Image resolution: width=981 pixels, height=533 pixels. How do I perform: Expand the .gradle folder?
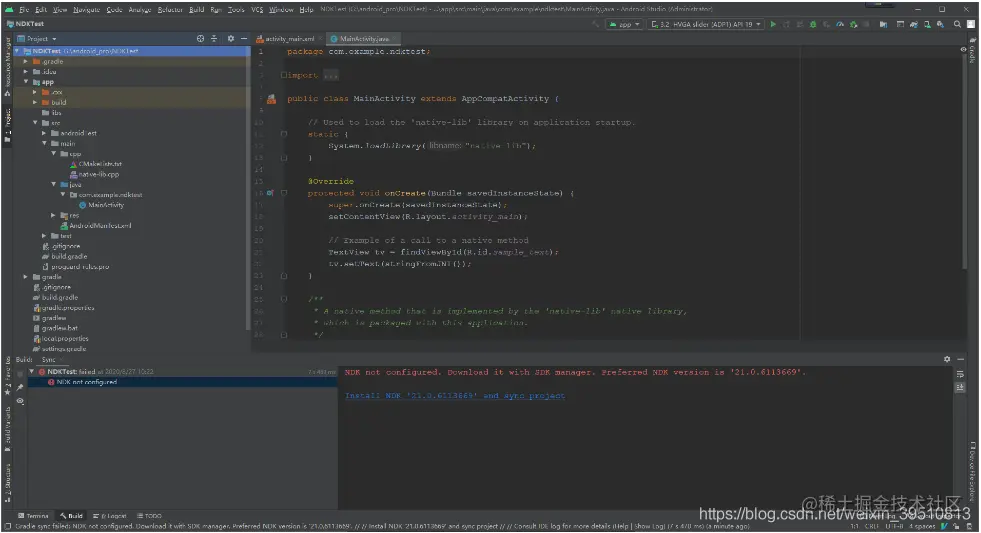point(26,61)
